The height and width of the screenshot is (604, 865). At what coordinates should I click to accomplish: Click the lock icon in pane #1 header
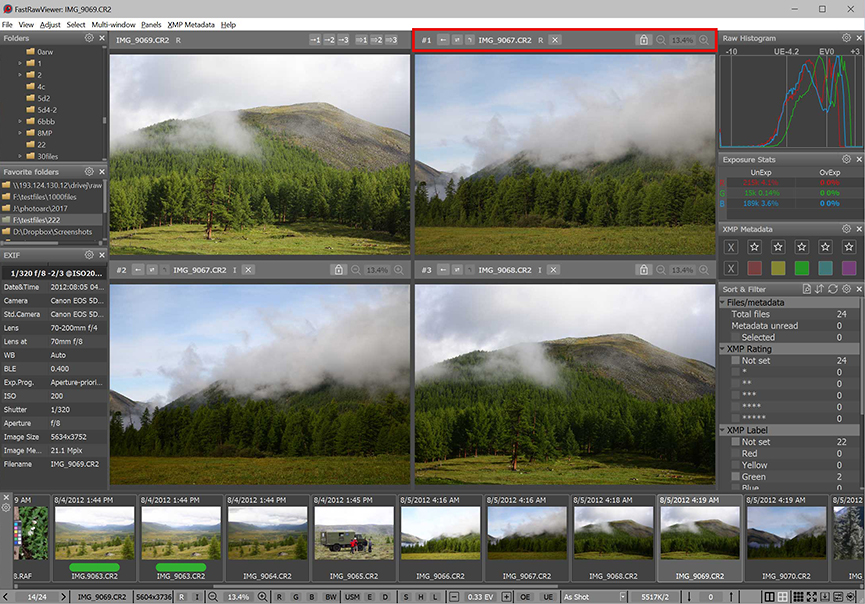click(643, 40)
